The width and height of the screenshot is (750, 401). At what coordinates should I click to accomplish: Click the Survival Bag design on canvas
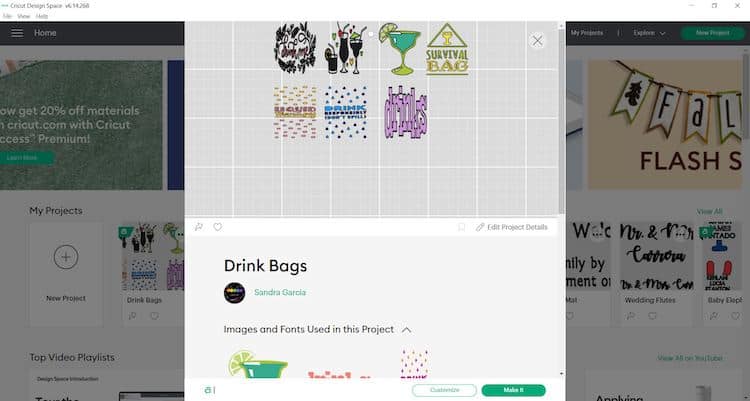(447, 49)
